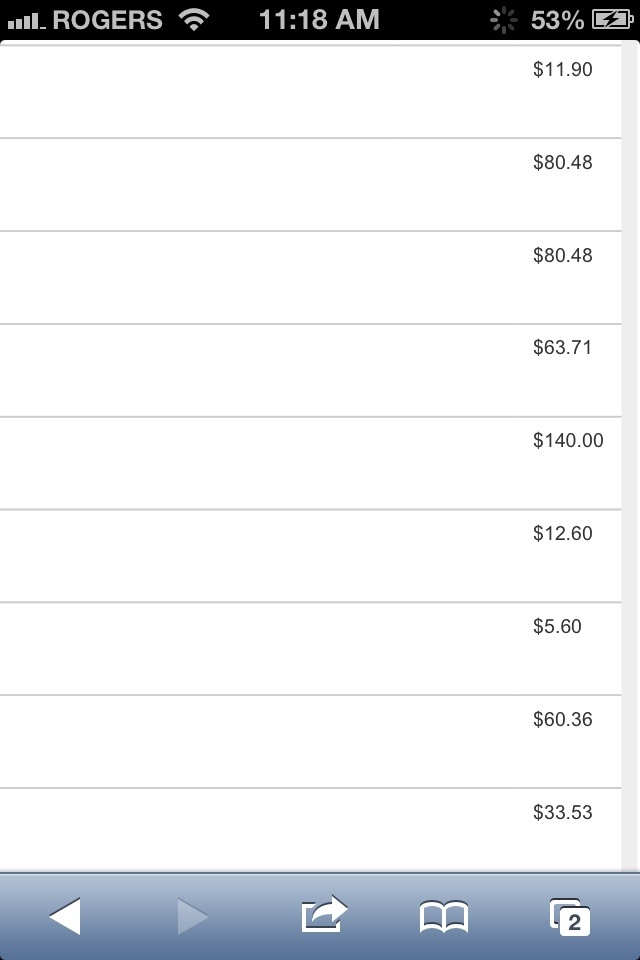Select the $60.36 amount
The image size is (640, 960).
tap(562, 719)
